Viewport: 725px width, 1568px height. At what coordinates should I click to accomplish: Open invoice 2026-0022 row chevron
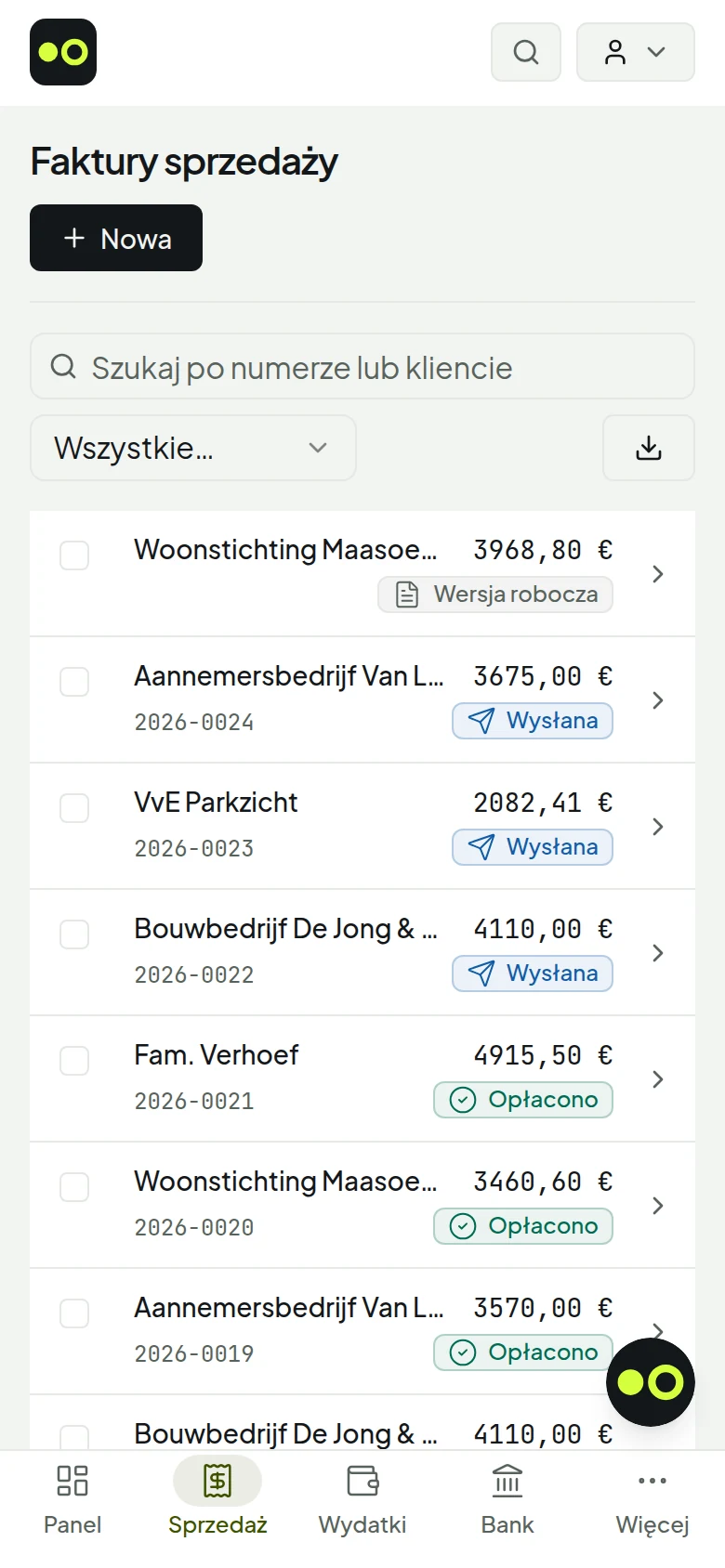point(658,953)
